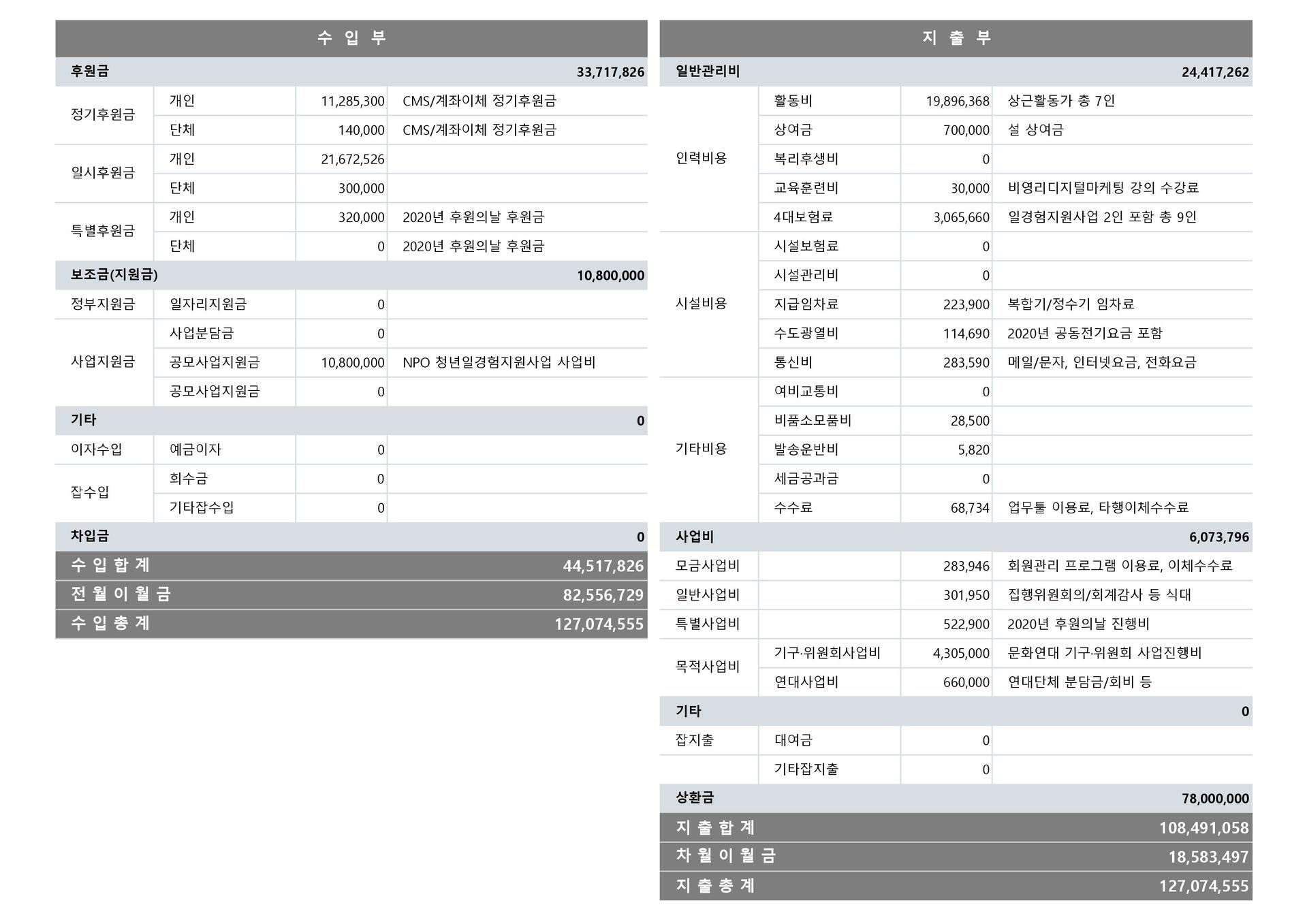This screenshot has width=1307, height=924.
Task: Click the 정기후원금 row label
Action: [x=103, y=114]
